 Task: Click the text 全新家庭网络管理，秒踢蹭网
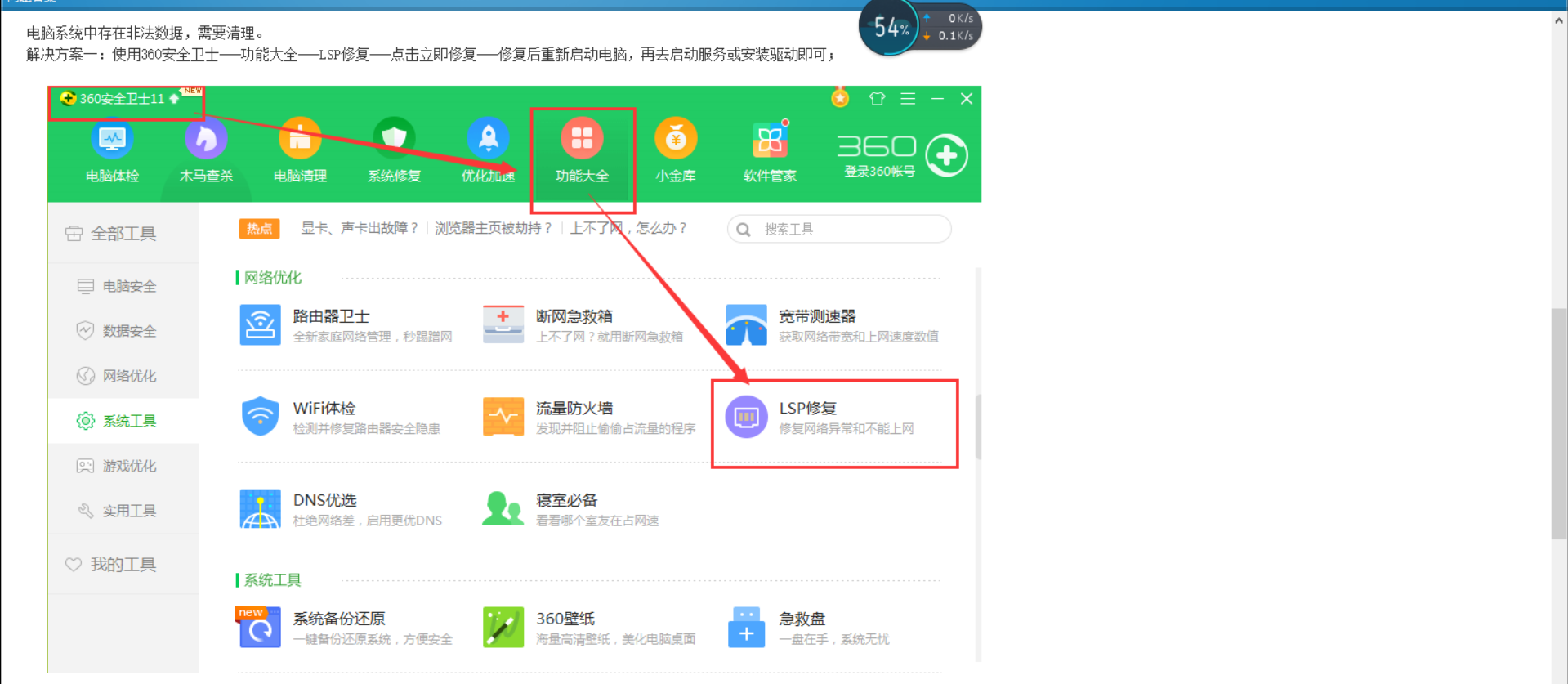[x=372, y=337]
